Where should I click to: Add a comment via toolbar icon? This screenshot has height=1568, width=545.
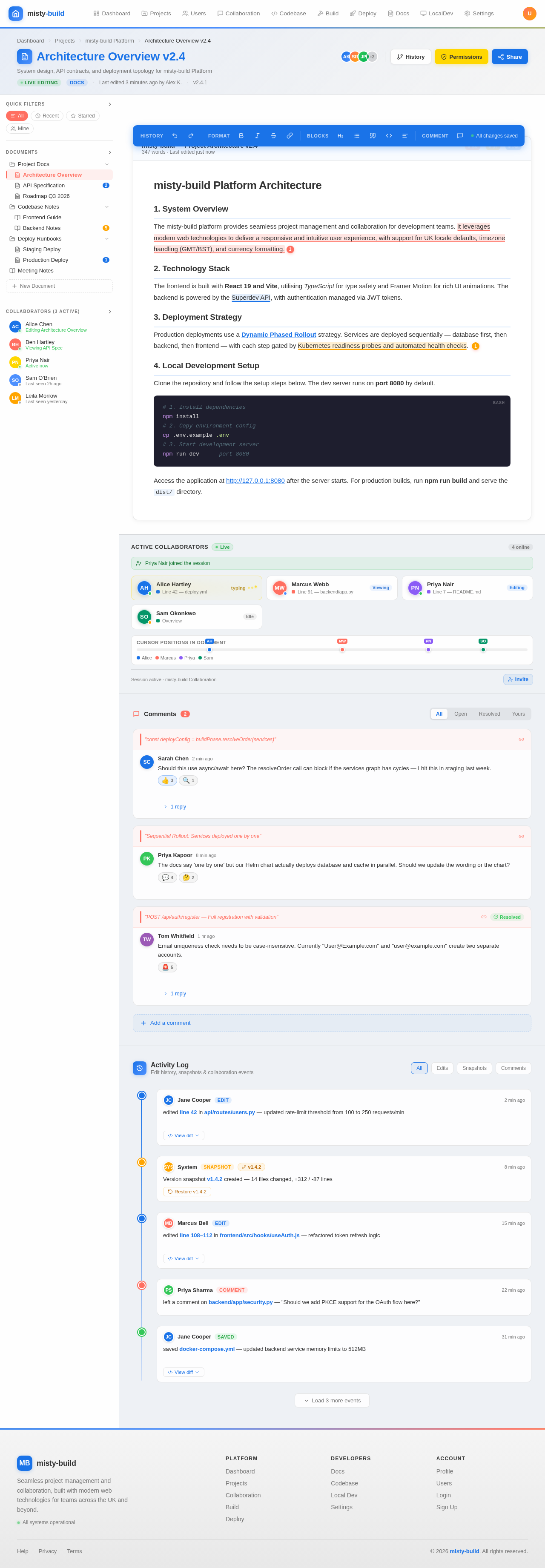pyautogui.click(x=460, y=136)
